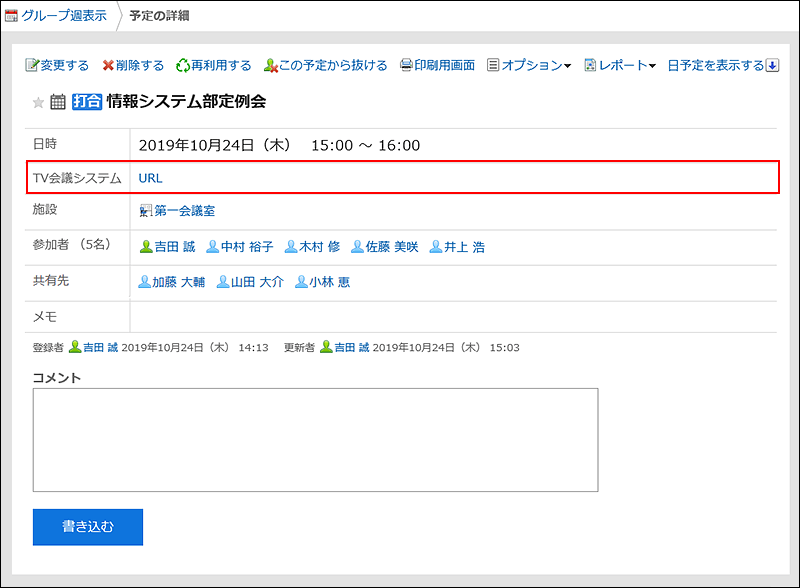Viewport: 800px width, 588px height.
Task: Expand the レポート dropdown menu
Action: 627,65
